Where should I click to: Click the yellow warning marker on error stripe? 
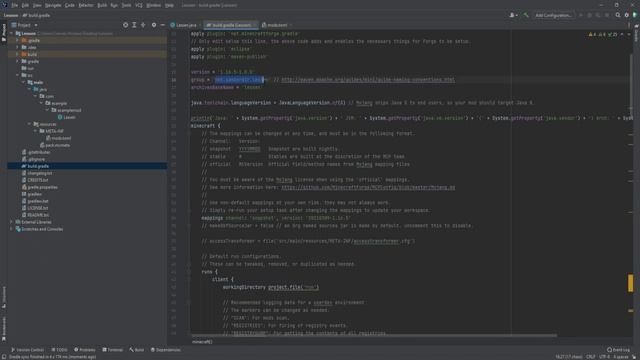631,283
